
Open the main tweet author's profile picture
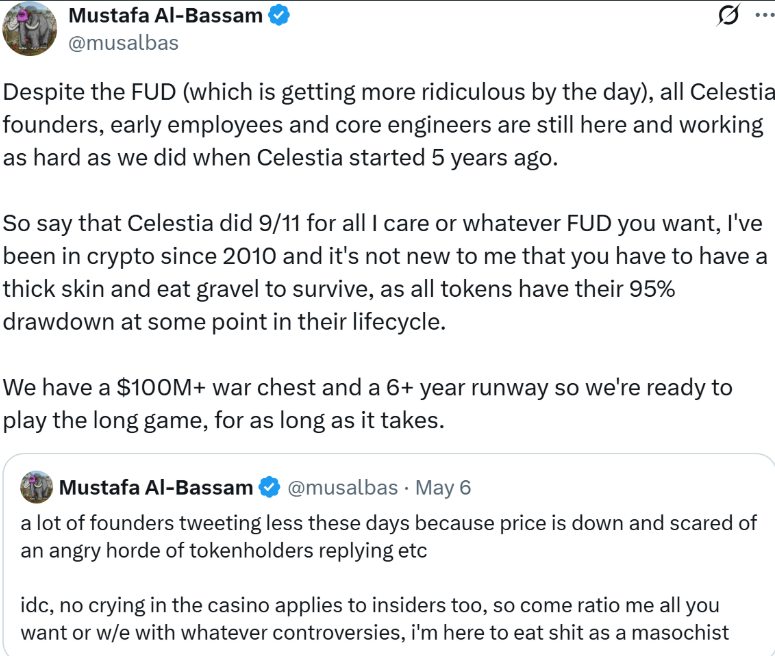[30, 29]
